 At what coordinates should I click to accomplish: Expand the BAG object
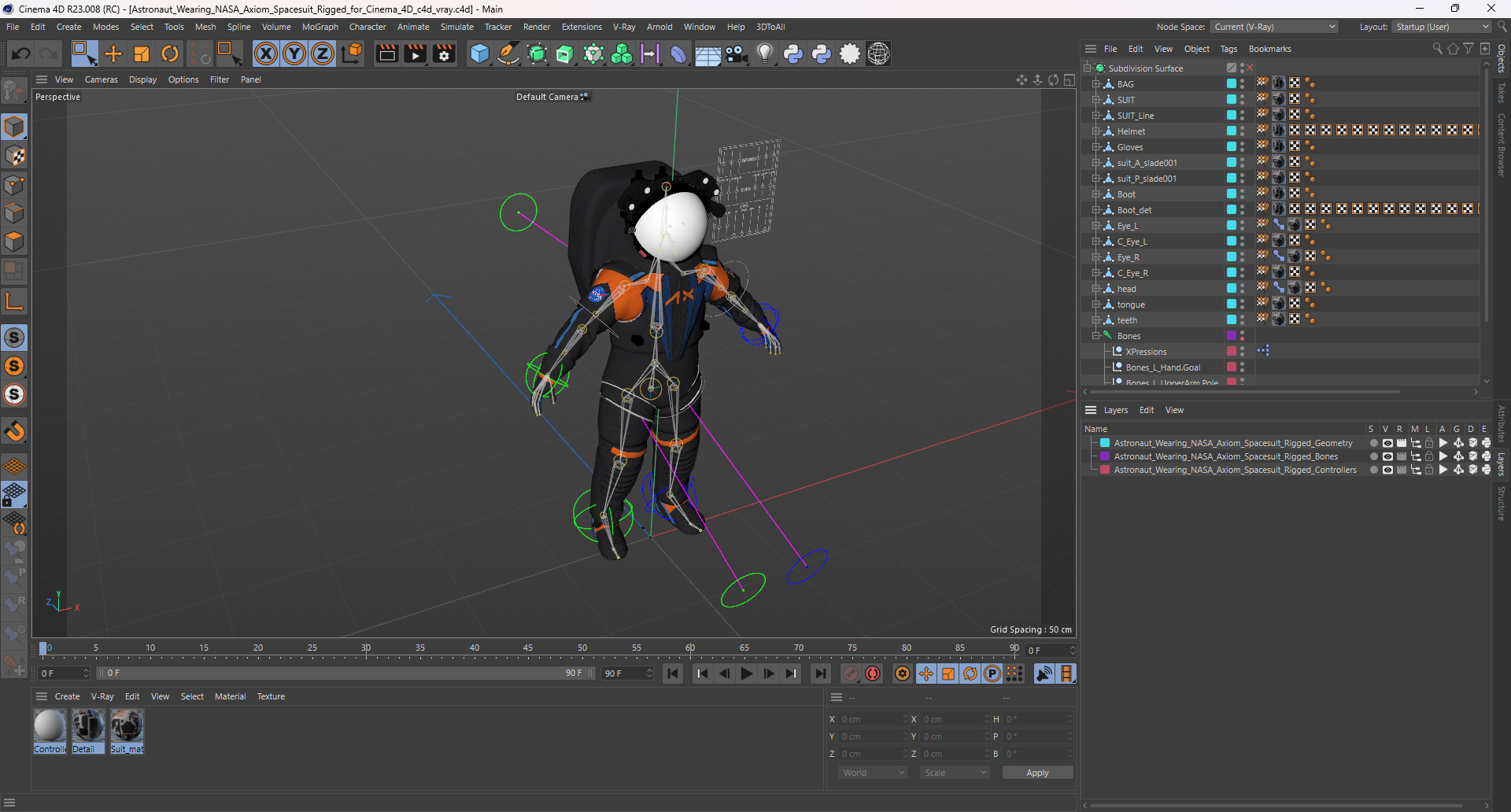(x=1095, y=84)
